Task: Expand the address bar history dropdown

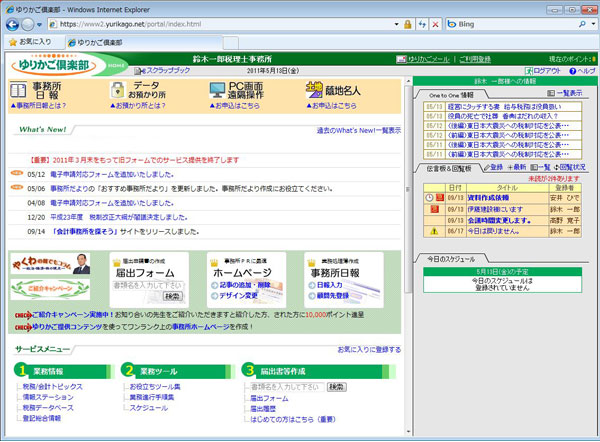Action: (x=396, y=24)
